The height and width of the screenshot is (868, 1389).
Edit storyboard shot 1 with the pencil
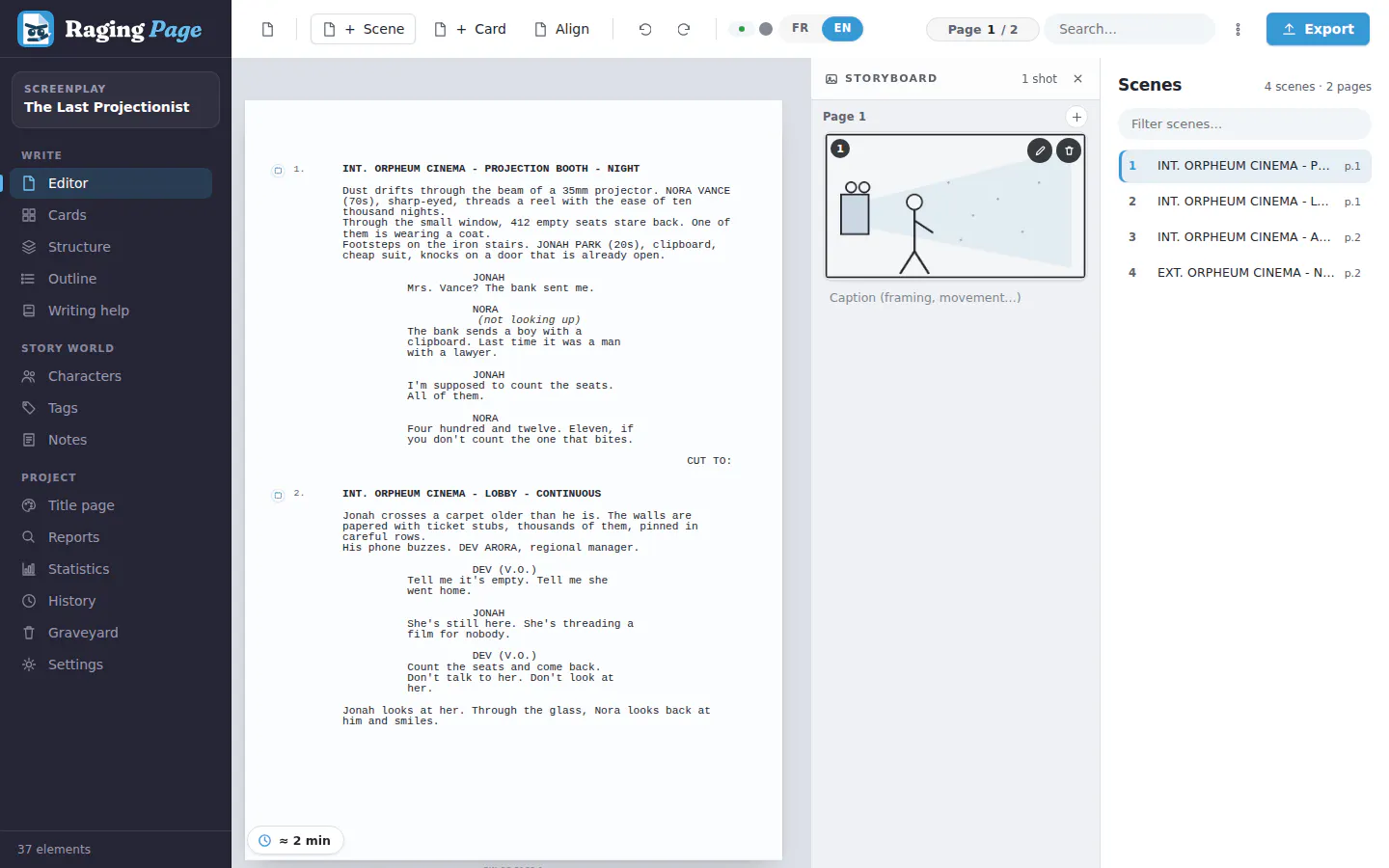point(1040,150)
